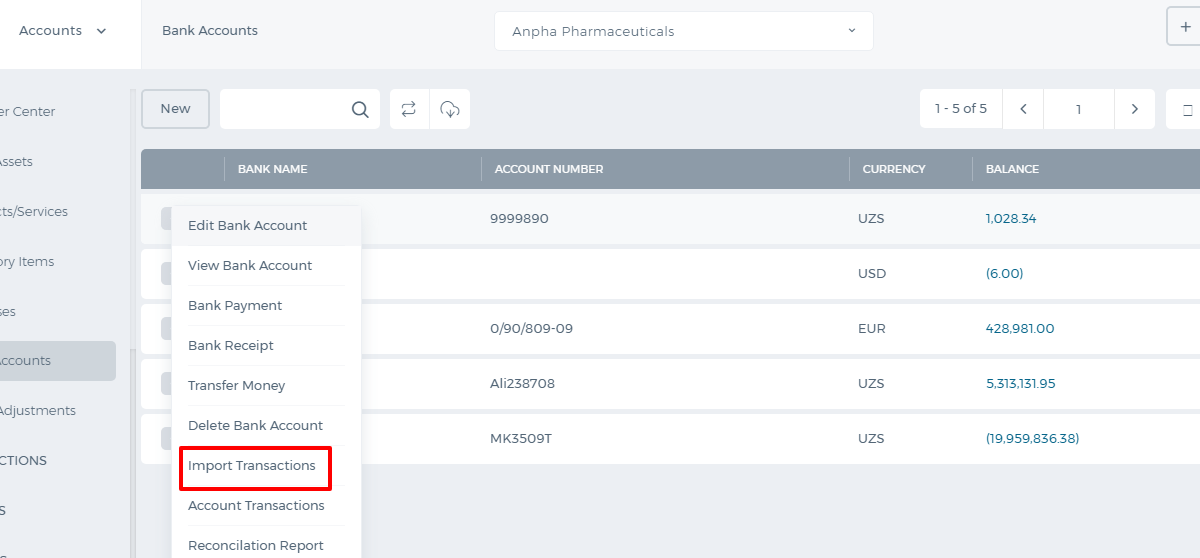Click the page number field showing 1
1200x558 pixels.
click(1079, 109)
